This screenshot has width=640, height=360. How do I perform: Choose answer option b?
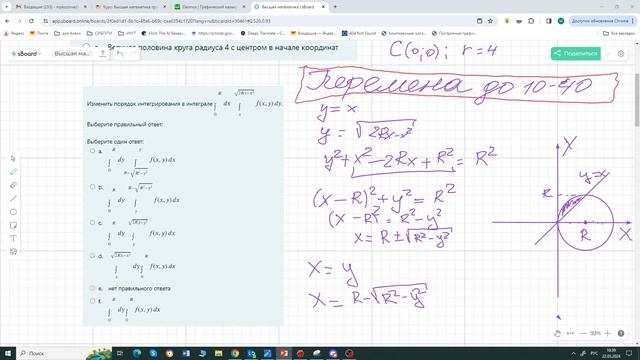(x=92, y=187)
